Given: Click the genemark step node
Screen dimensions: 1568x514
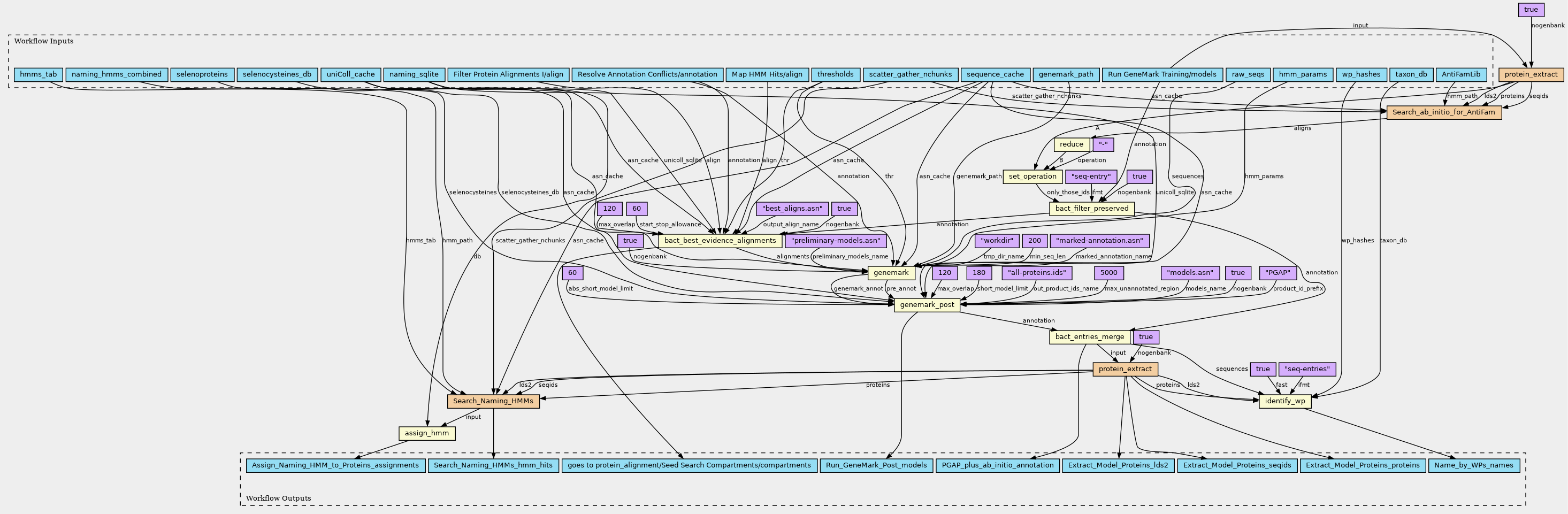Looking at the screenshot, I should click(x=891, y=273).
